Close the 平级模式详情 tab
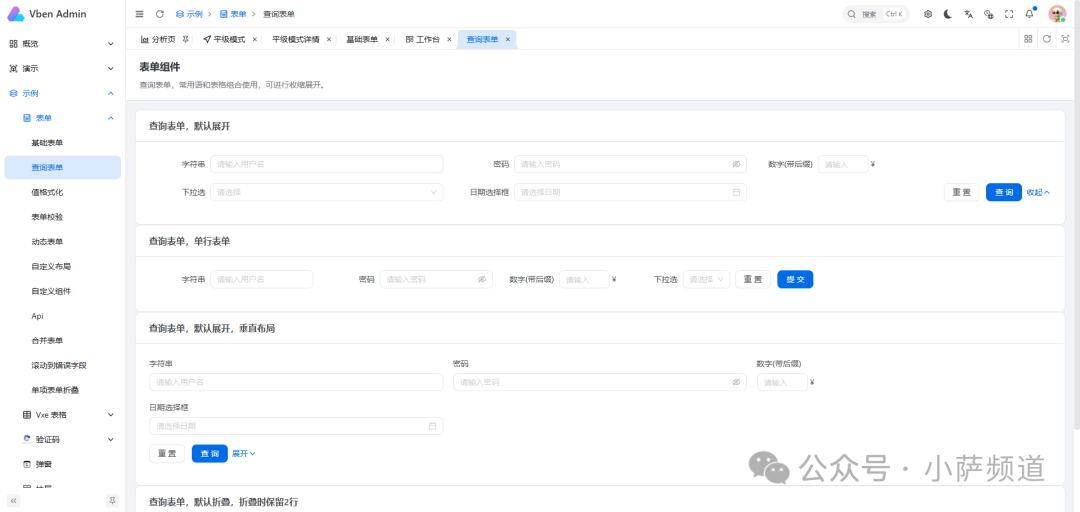The image size is (1080, 512). (329, 39)
